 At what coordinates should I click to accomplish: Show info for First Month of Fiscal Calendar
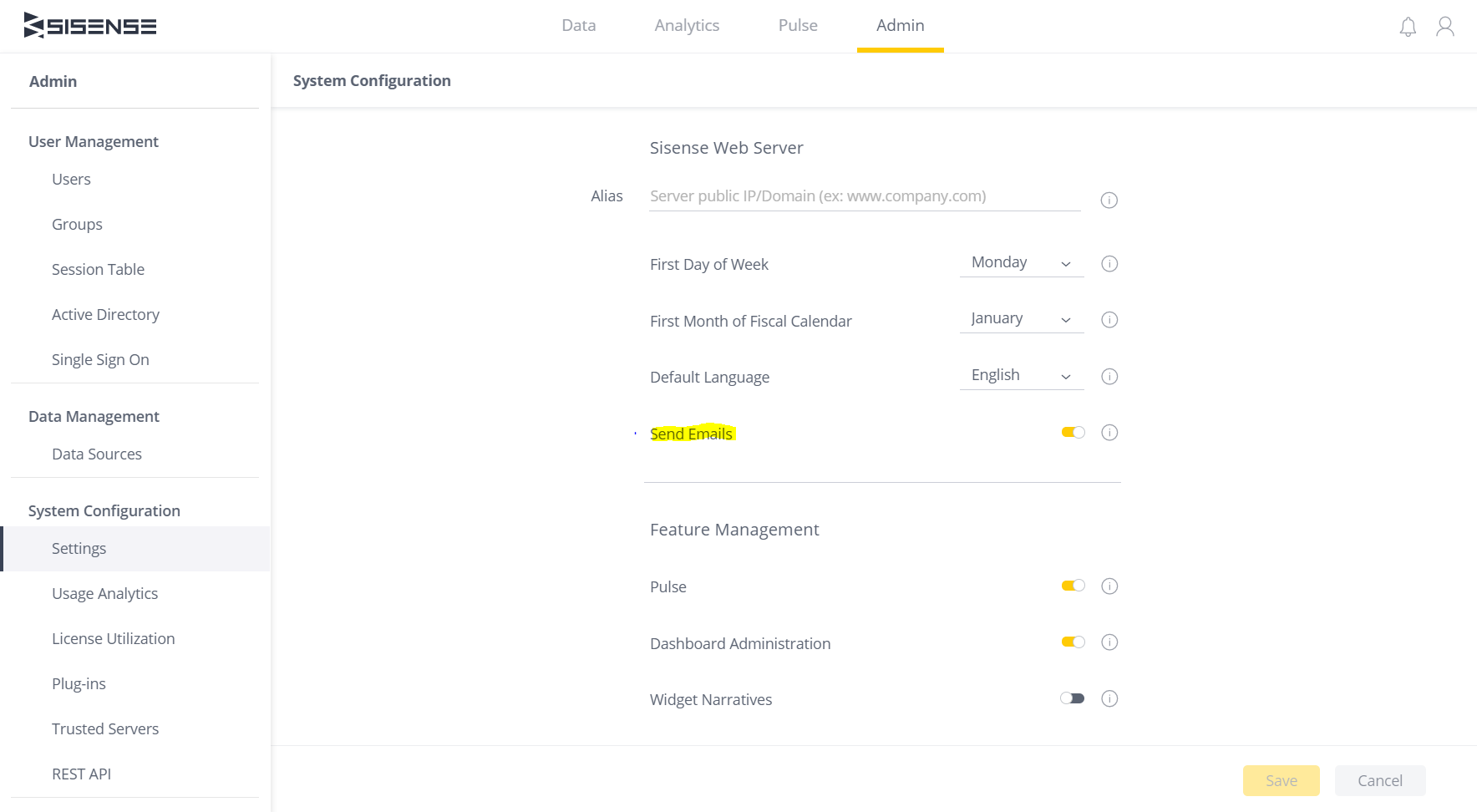[x=1109, y=320]
